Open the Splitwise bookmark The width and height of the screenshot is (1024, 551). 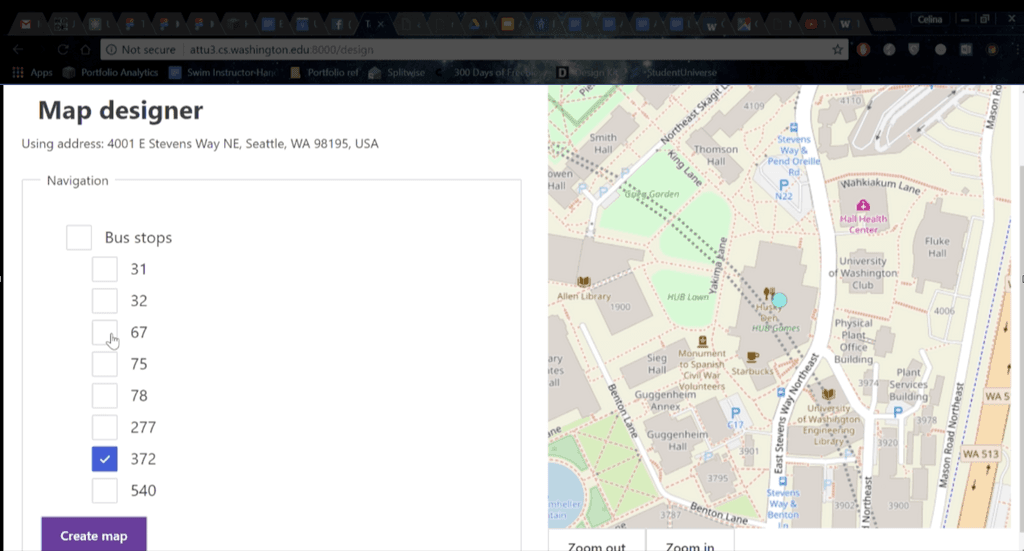click(x=396, y=72)
